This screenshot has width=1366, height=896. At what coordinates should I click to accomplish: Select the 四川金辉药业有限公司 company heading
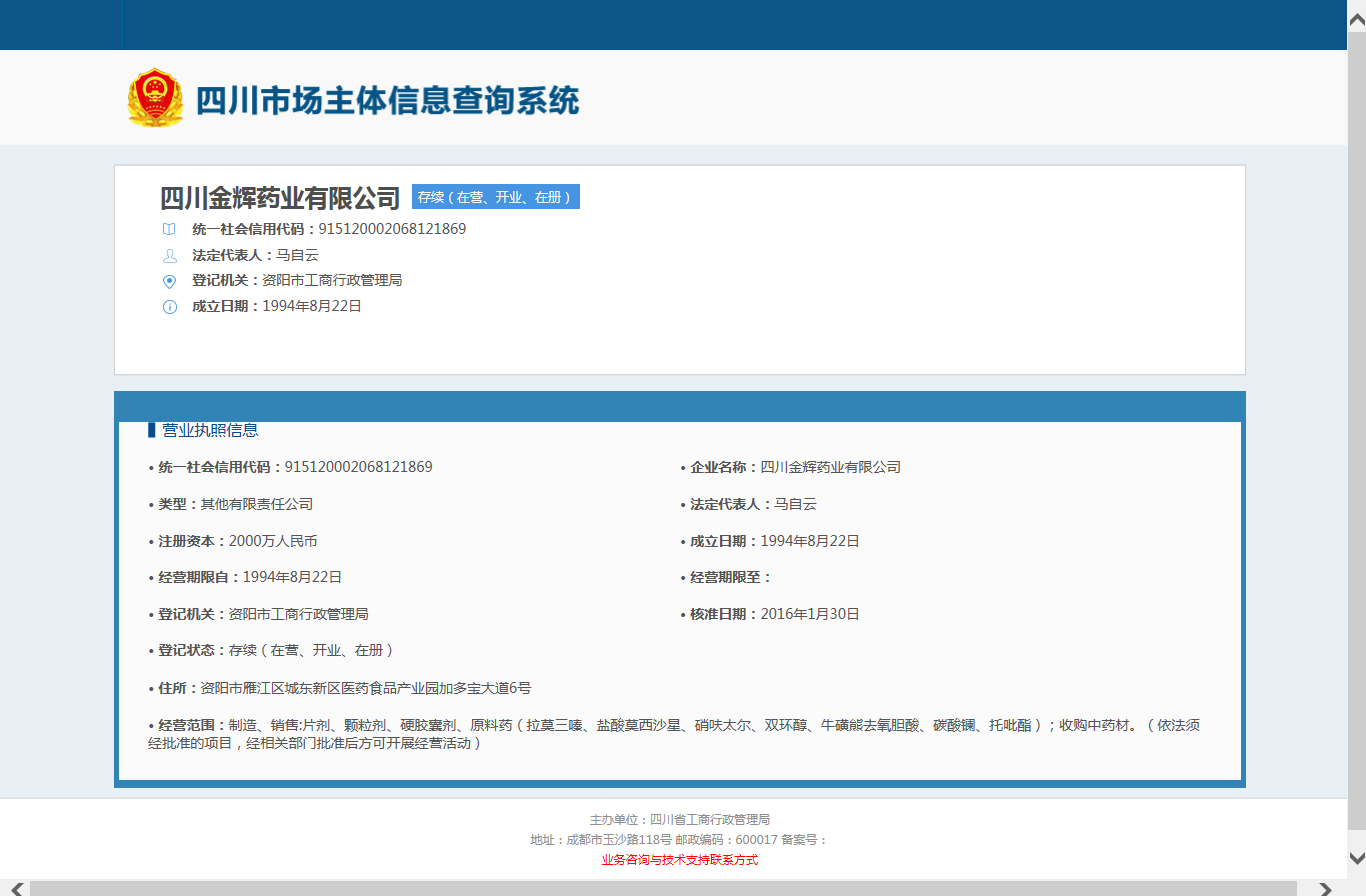click(x=280, y=198)
